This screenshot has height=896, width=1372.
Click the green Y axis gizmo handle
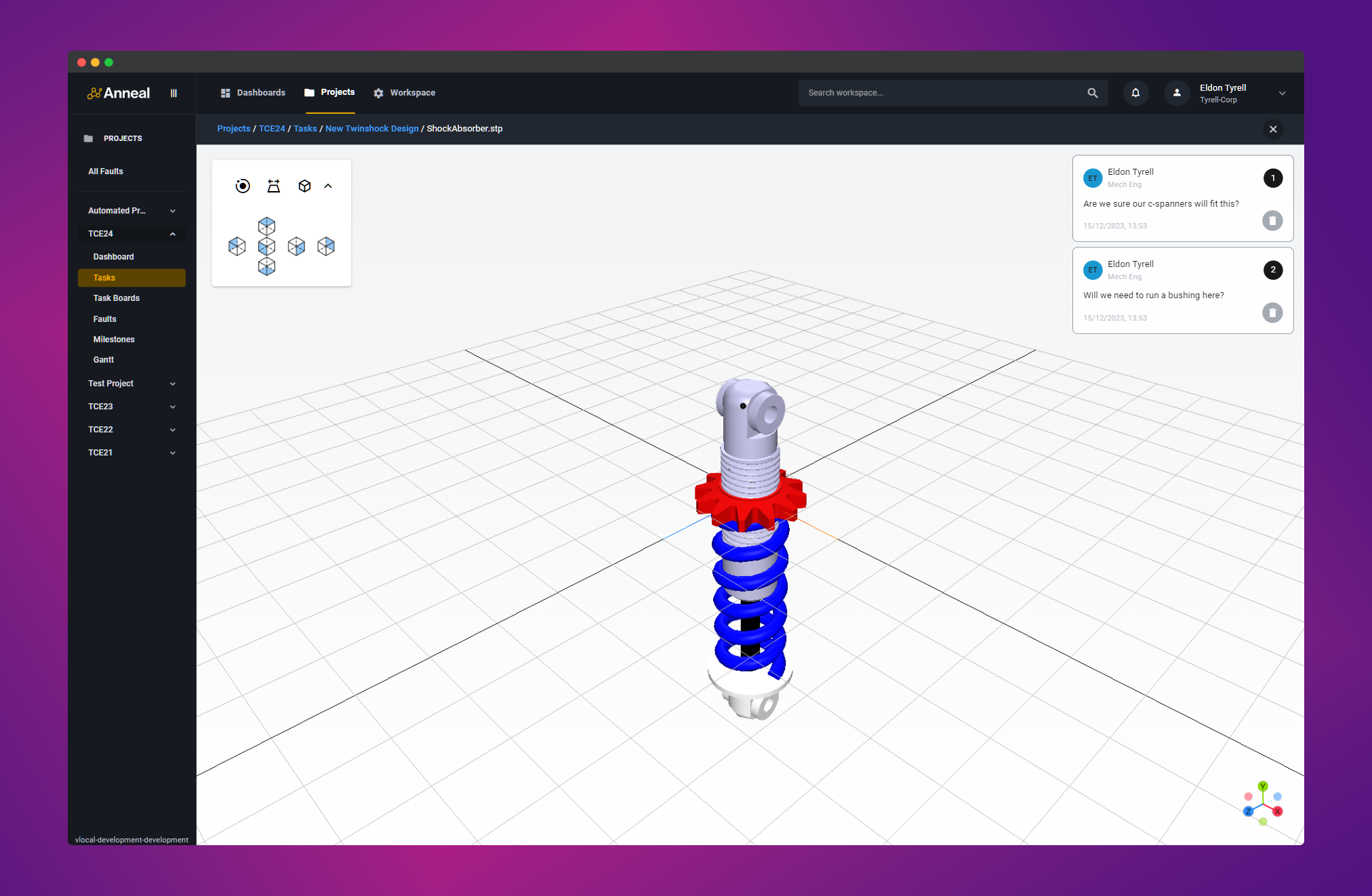click(x=1263, y=786)
